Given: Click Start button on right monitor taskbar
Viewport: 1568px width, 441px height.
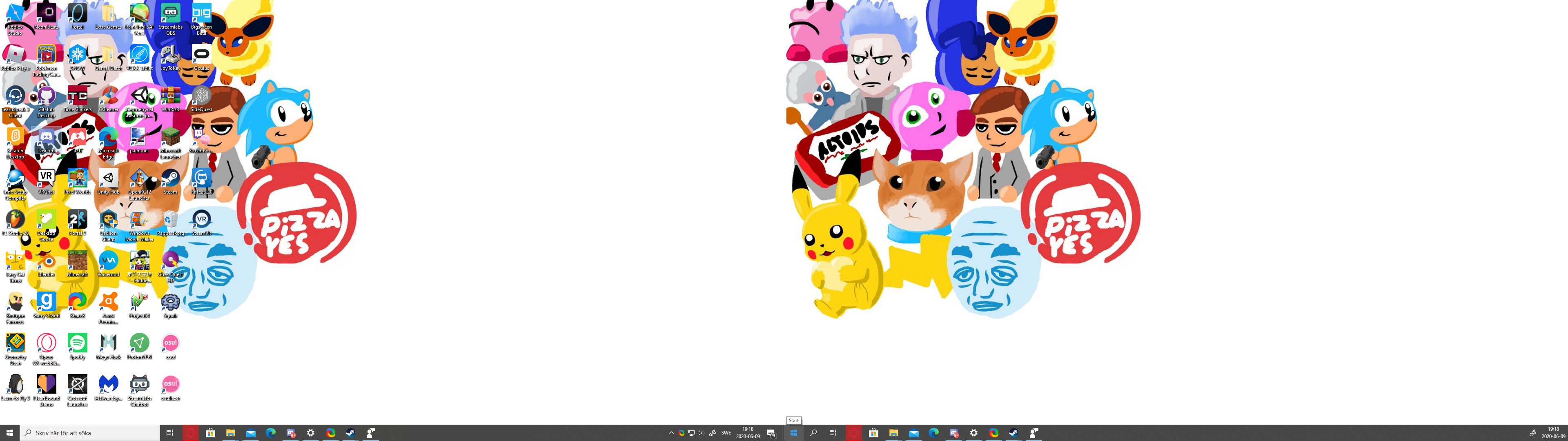Looking at the screenshot, I should (x=794, y=433).
